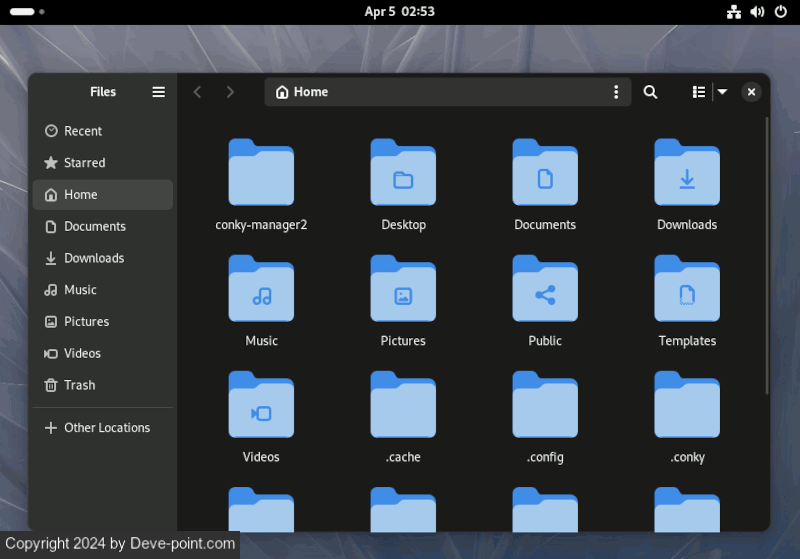Open the system volume indicator
The height and width of the screenshot is (559, 800).
[x=757, y=12]
